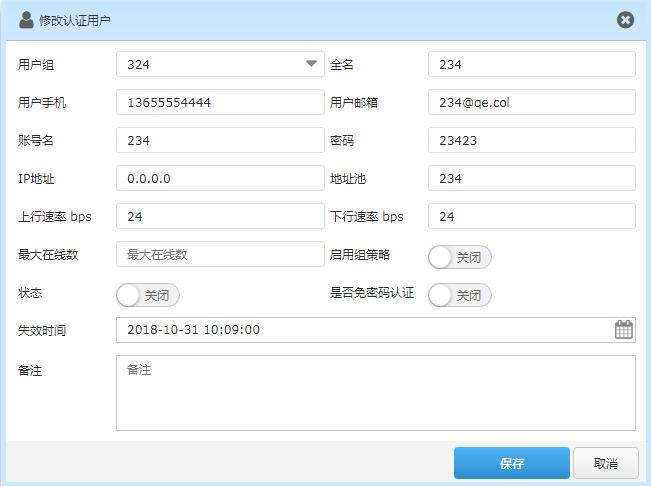
Task: Focus the 最大在线数 input field
Action: 220,254
